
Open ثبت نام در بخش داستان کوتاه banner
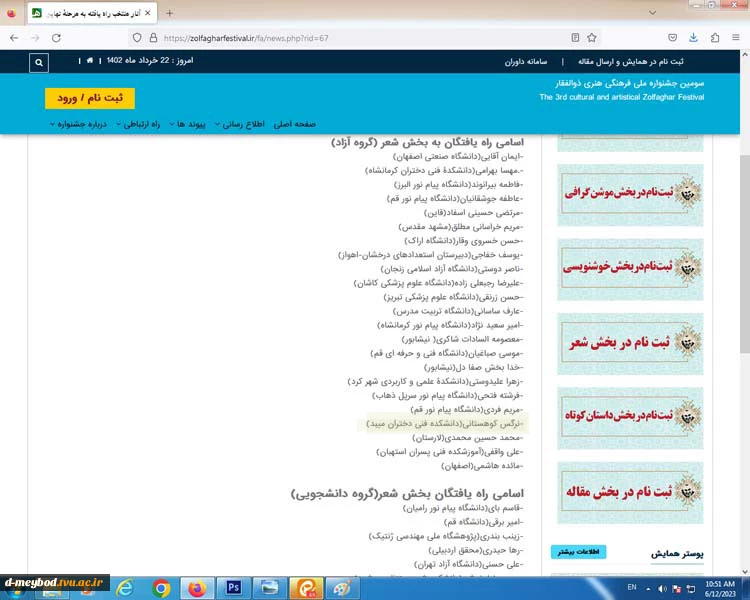tap(630, 418)
